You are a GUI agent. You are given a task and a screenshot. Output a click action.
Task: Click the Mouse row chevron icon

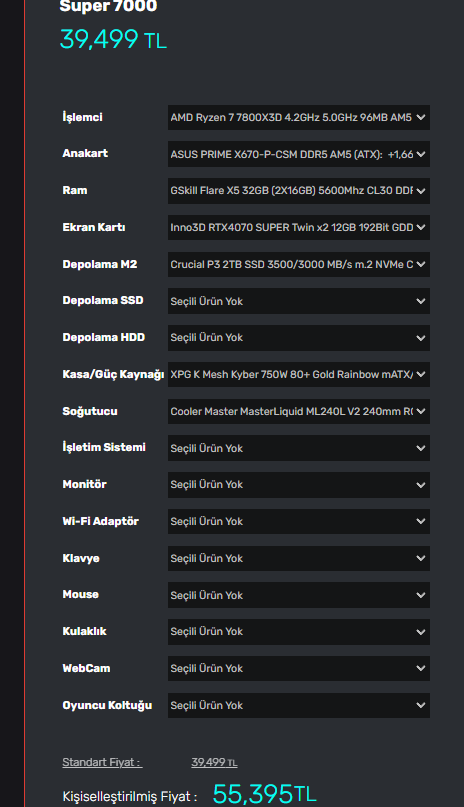(x=421, y=595)
